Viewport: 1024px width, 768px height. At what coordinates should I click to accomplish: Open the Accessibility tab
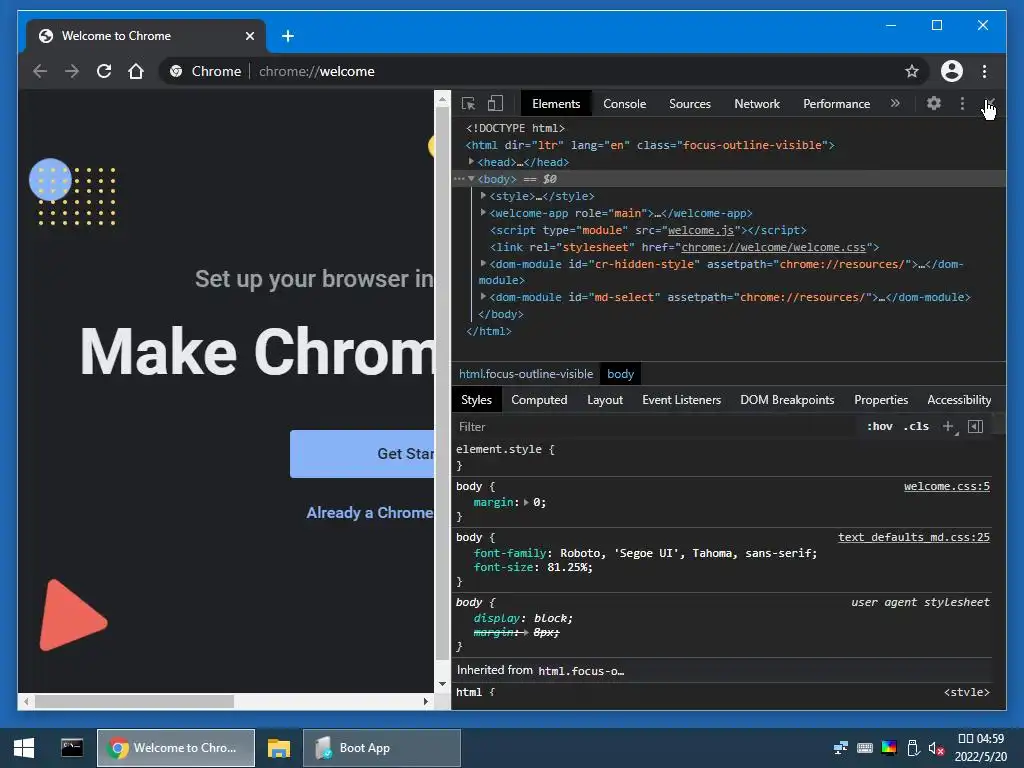[959, 400]
